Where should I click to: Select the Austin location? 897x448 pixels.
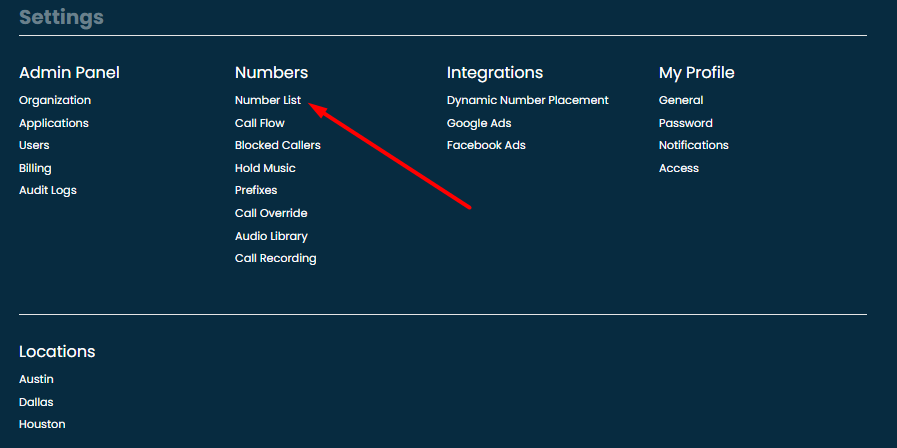point(36,379)
